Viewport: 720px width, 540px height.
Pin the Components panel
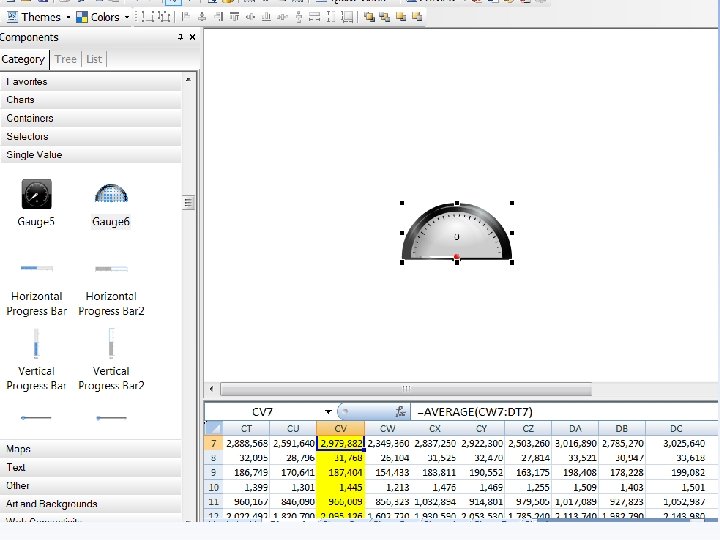click(x=180, y=37)
